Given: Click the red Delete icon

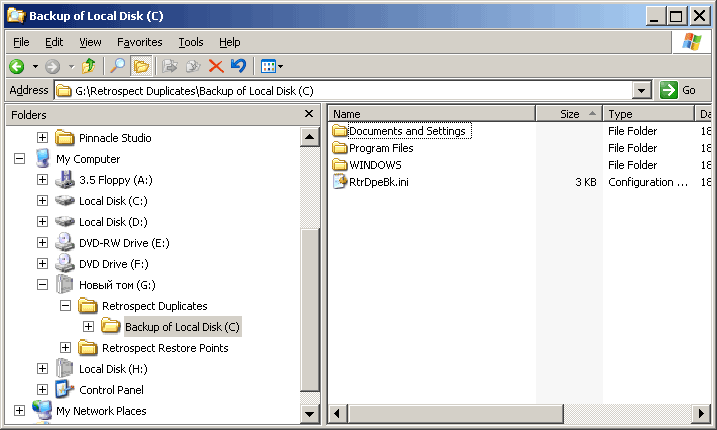Looking at the screenshot, I should tap(216, 66).
